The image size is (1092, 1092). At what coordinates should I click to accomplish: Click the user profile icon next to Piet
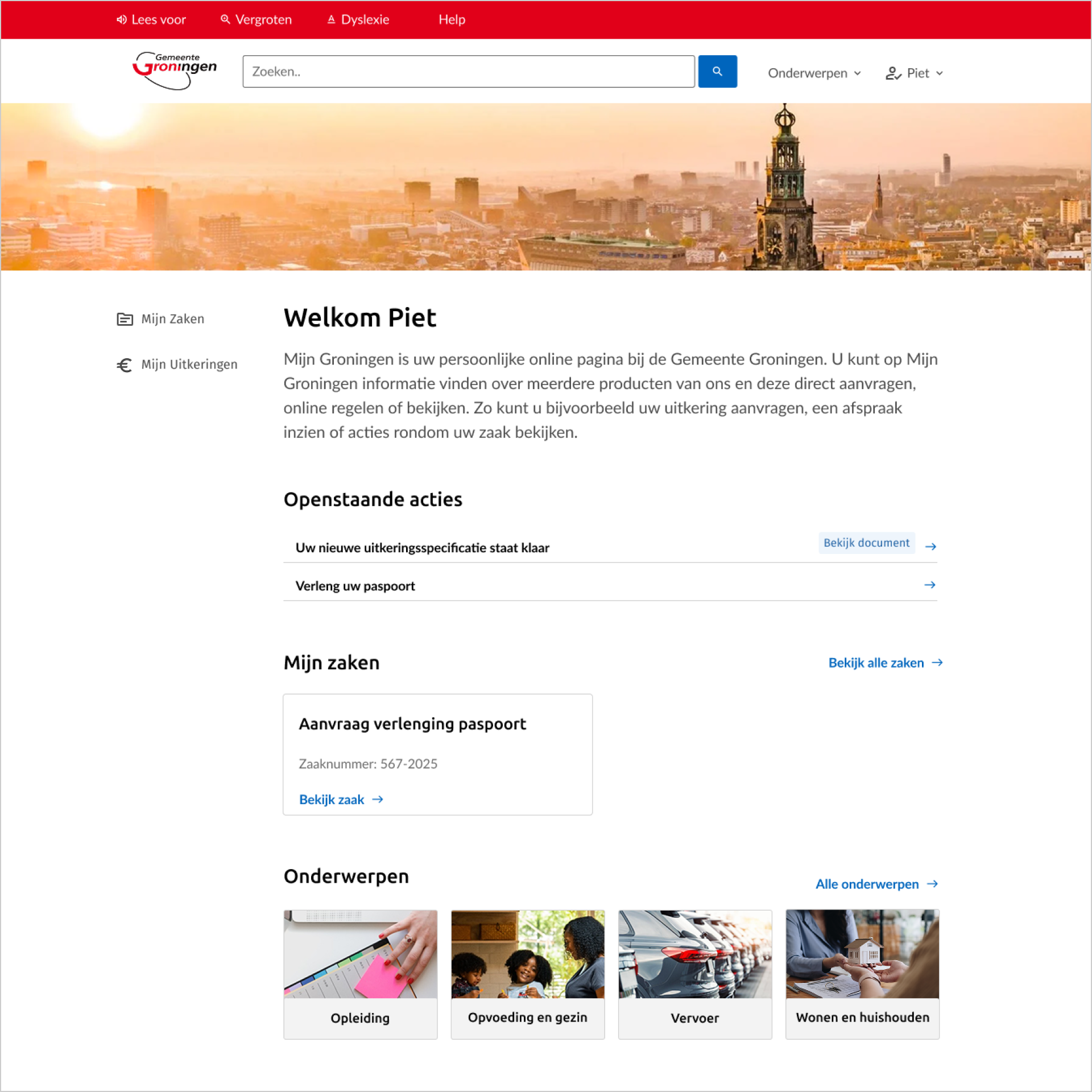[892, 73]
